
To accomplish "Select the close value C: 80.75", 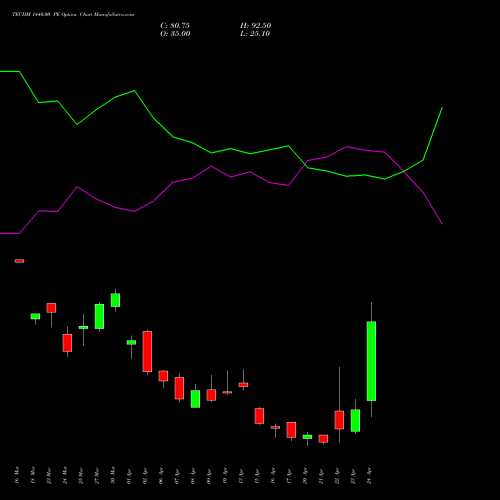I will point(175,26).
